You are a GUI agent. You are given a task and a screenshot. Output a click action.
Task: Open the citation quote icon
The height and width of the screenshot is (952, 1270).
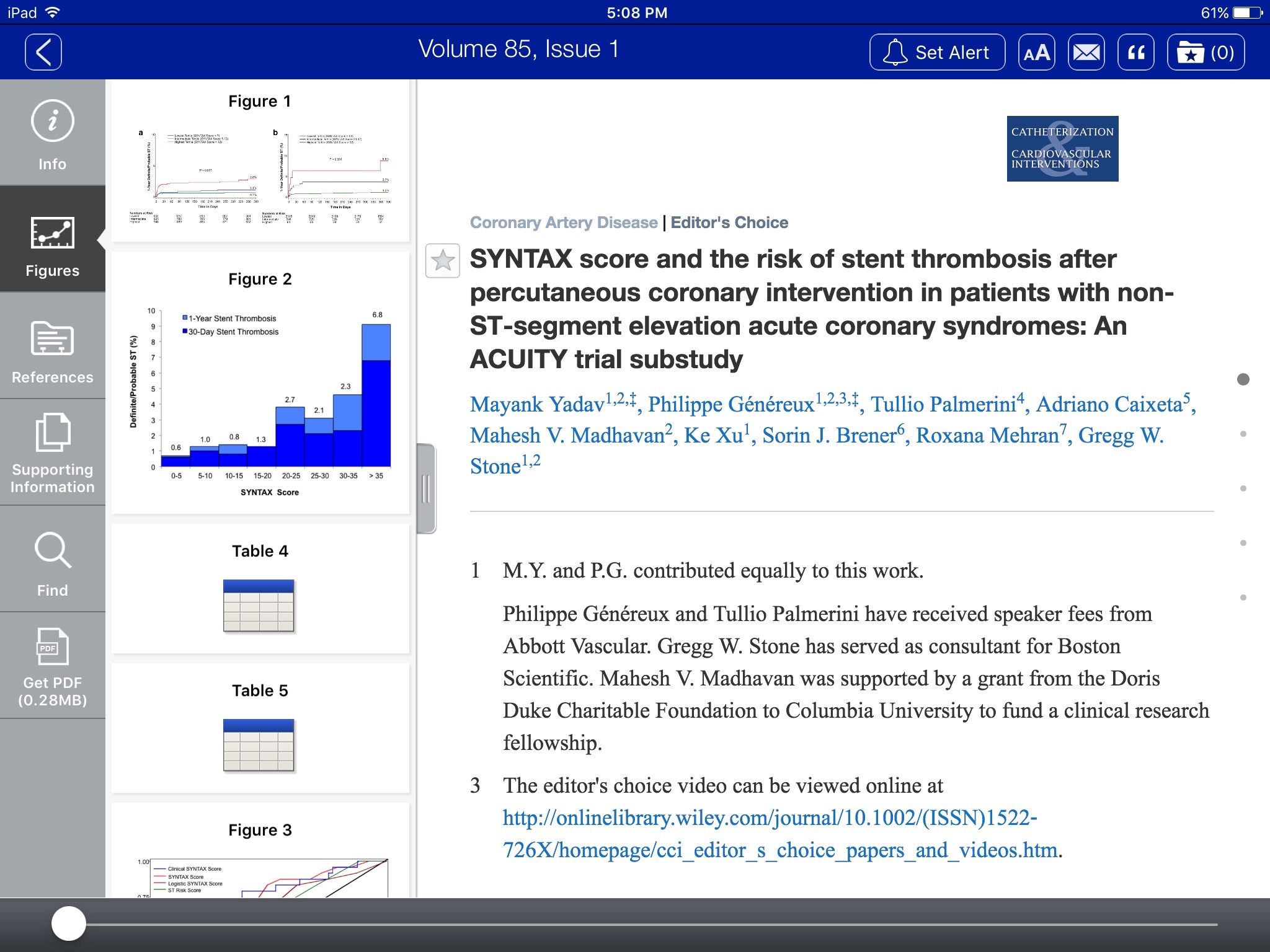(1135, 52)
